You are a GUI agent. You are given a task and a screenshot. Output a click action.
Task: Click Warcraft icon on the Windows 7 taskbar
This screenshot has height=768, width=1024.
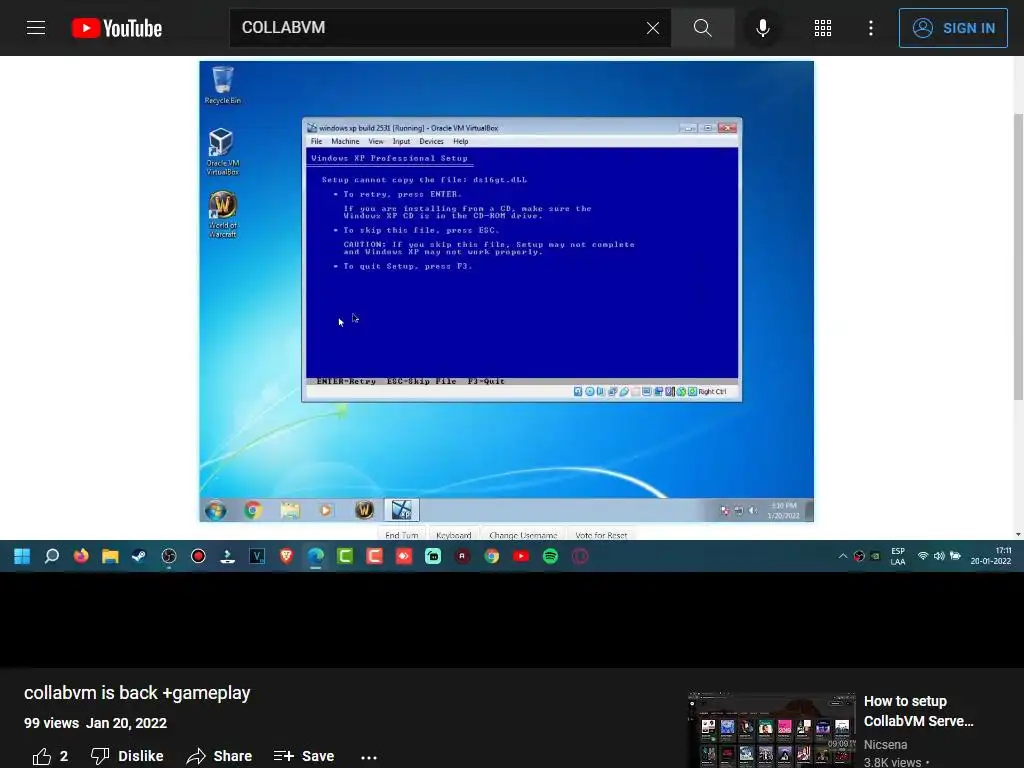click(x=364, y=510)
